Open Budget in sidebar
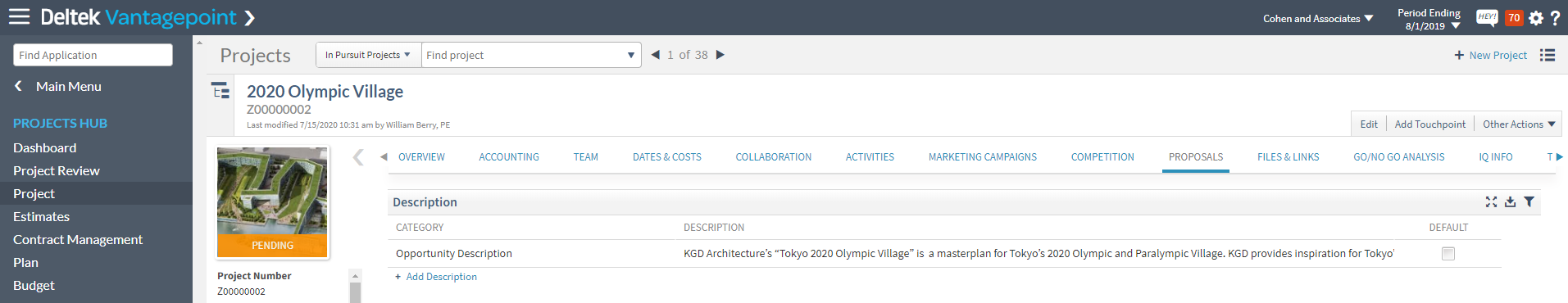 point(34,285)
